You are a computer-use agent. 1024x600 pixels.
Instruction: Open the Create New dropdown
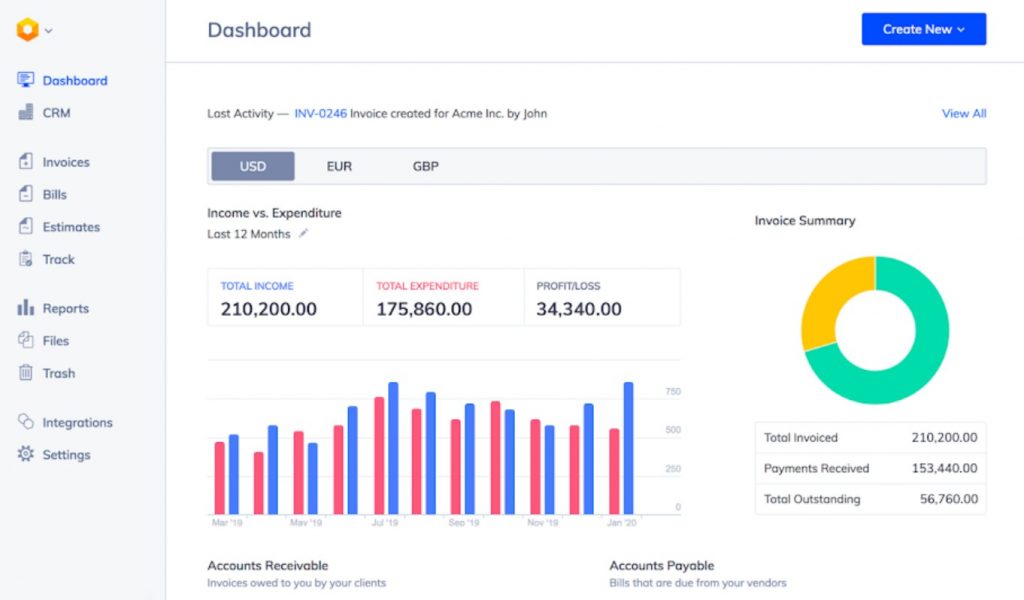coord(922,29)
